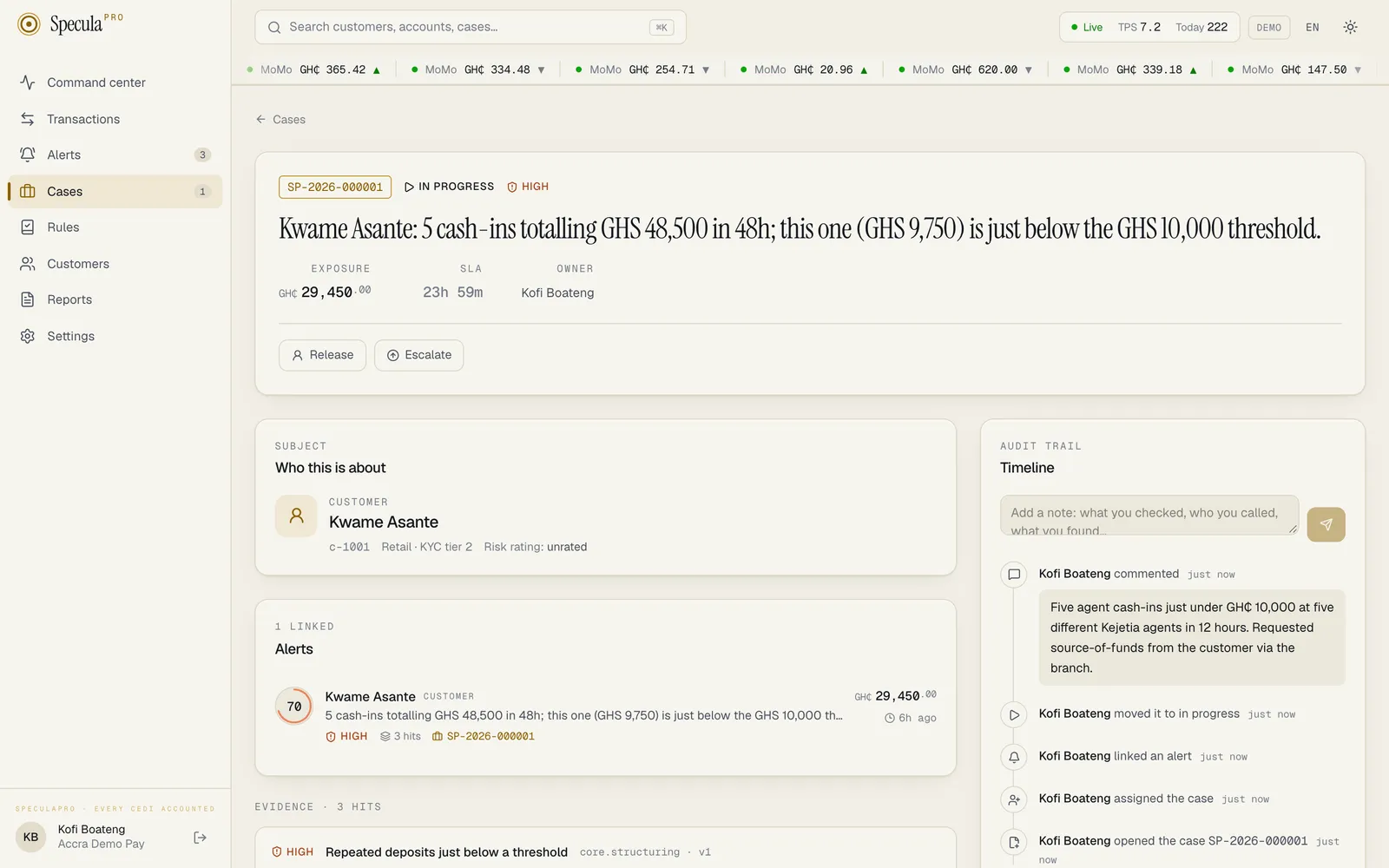1389x868 pixels.
Task: Click the 3 hits layers icon
Action: (385, 736)
